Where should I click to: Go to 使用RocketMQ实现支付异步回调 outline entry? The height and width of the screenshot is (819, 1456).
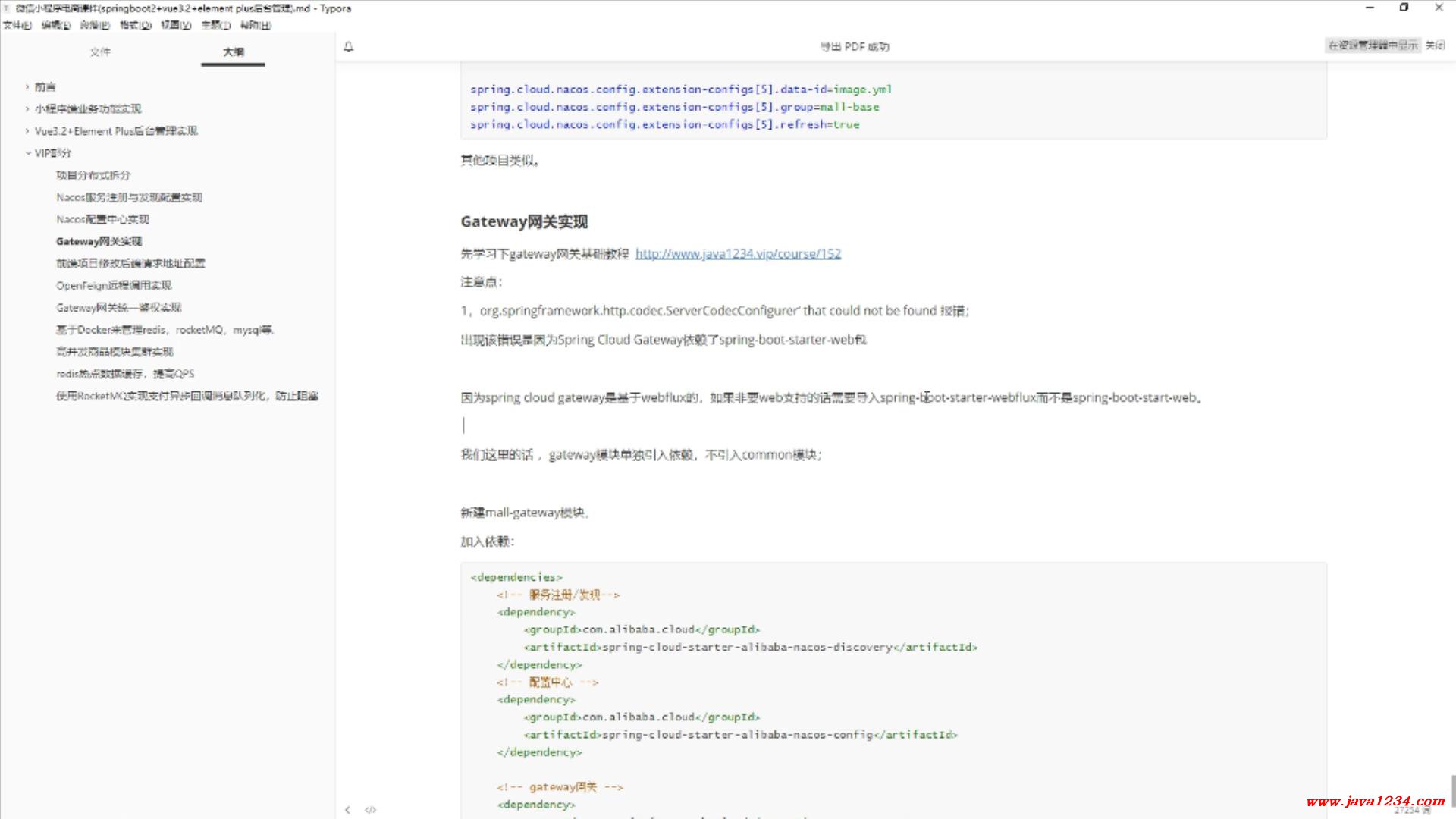(x=187, y=396)
